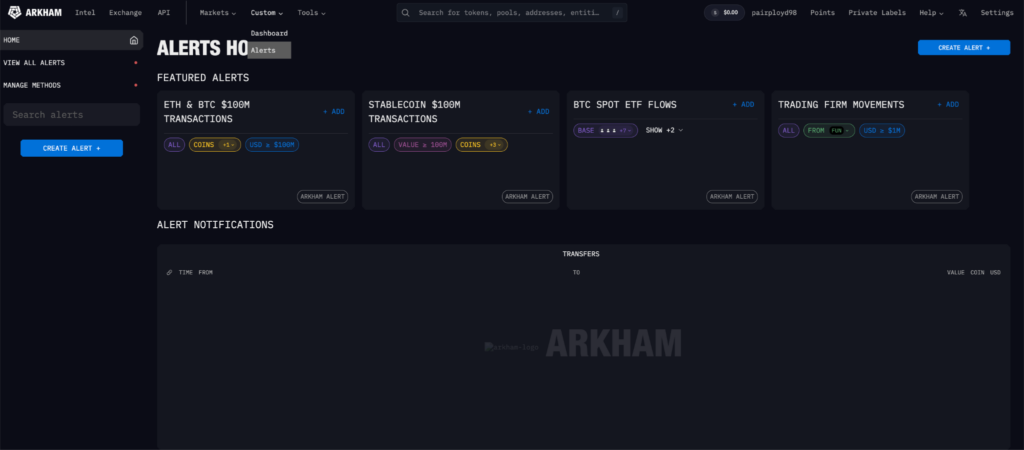Add the BTC Spot ETF Flows alert
Viewport: 1024px width, 450px height.
tap(743, 104)
